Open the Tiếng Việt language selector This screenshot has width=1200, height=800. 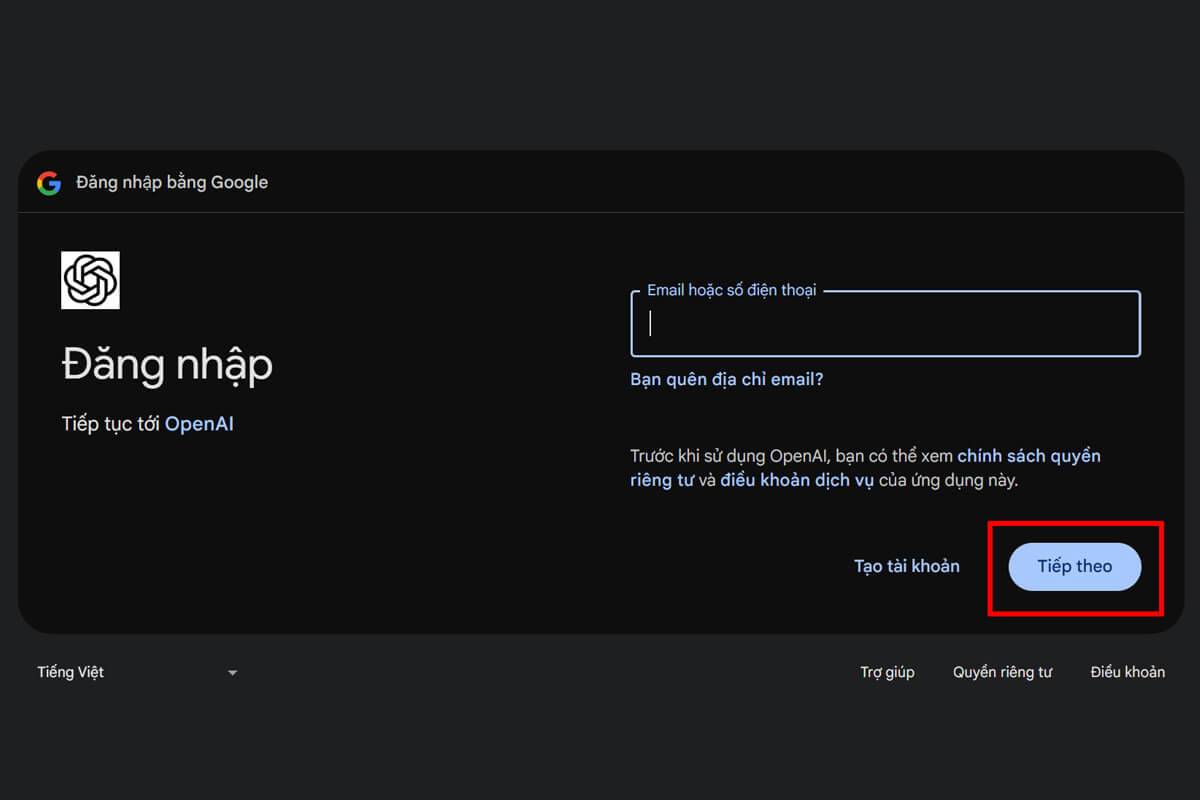click(71, 672)
